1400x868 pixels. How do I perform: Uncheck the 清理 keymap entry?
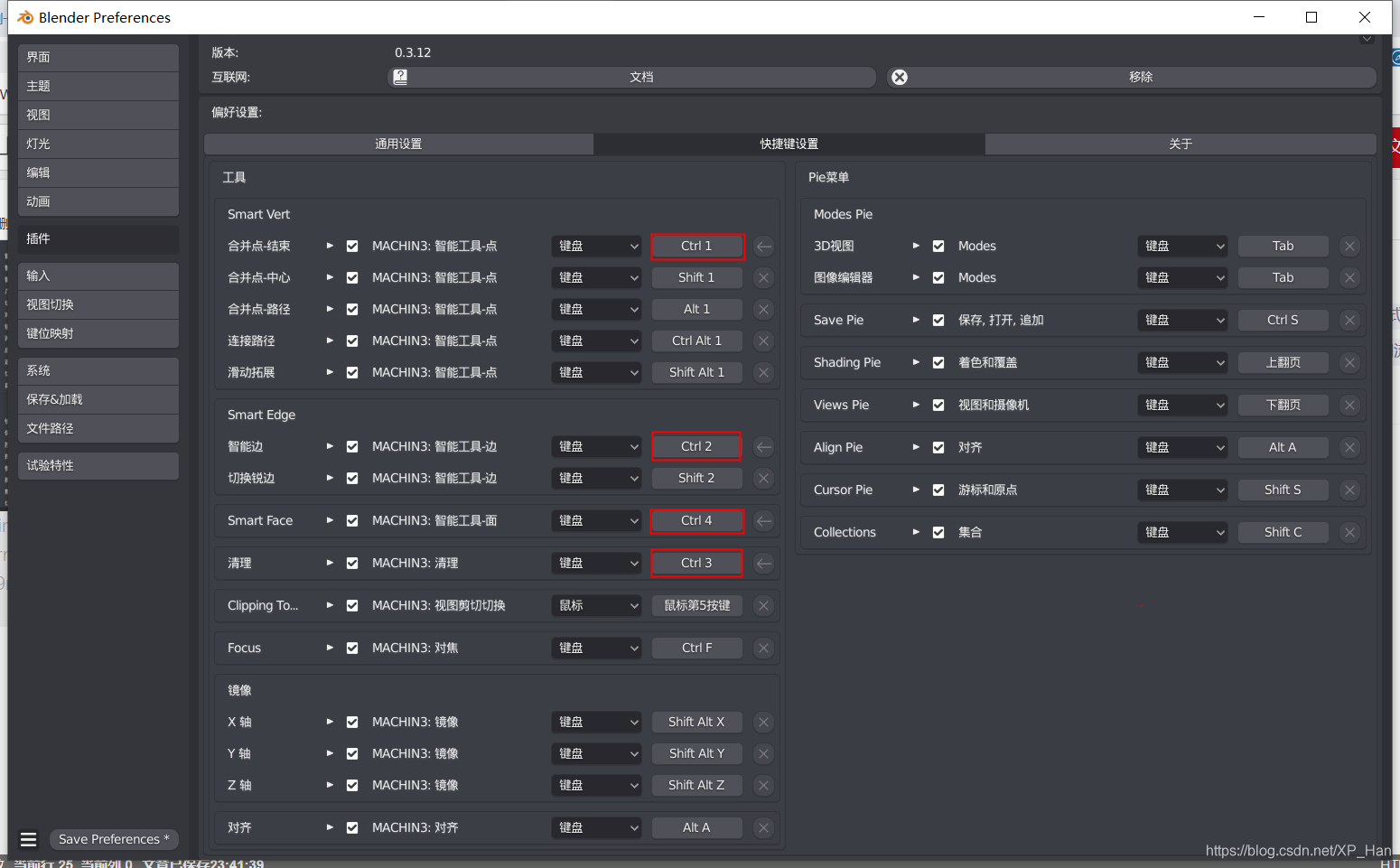pos(352,563)
